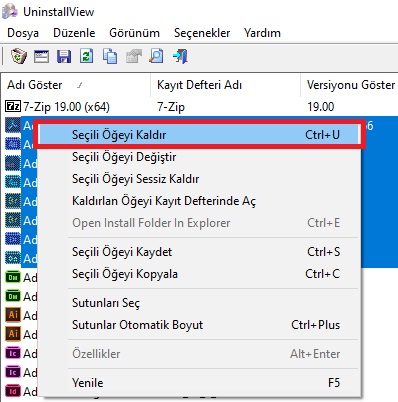Click the save floppy disk toolbar icon
Image resolution: width=398 pixels, height=402 pixels.
coord(64,56)
